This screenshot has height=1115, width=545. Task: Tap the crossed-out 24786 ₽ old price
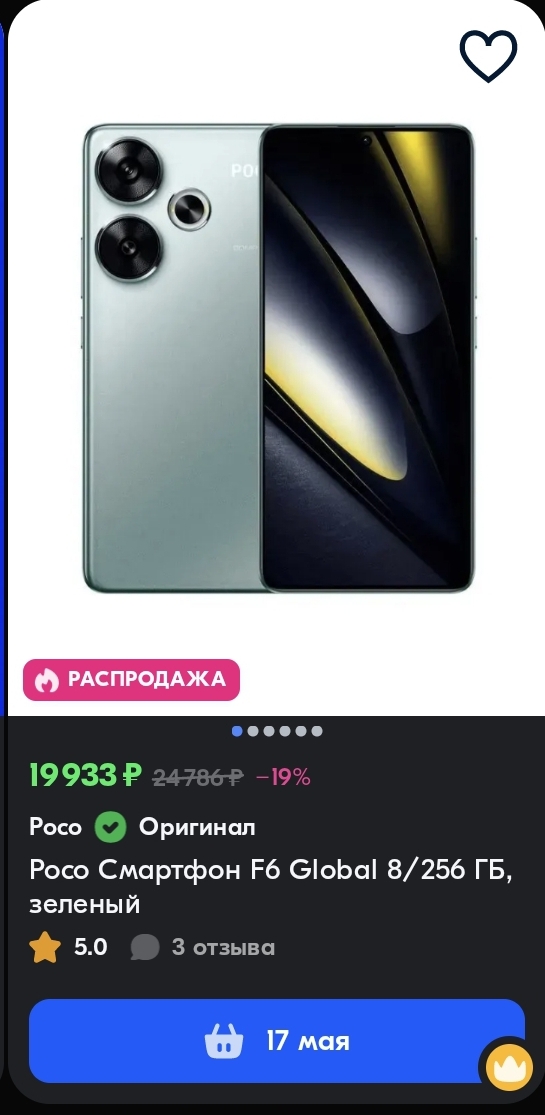tap(198, 777)
